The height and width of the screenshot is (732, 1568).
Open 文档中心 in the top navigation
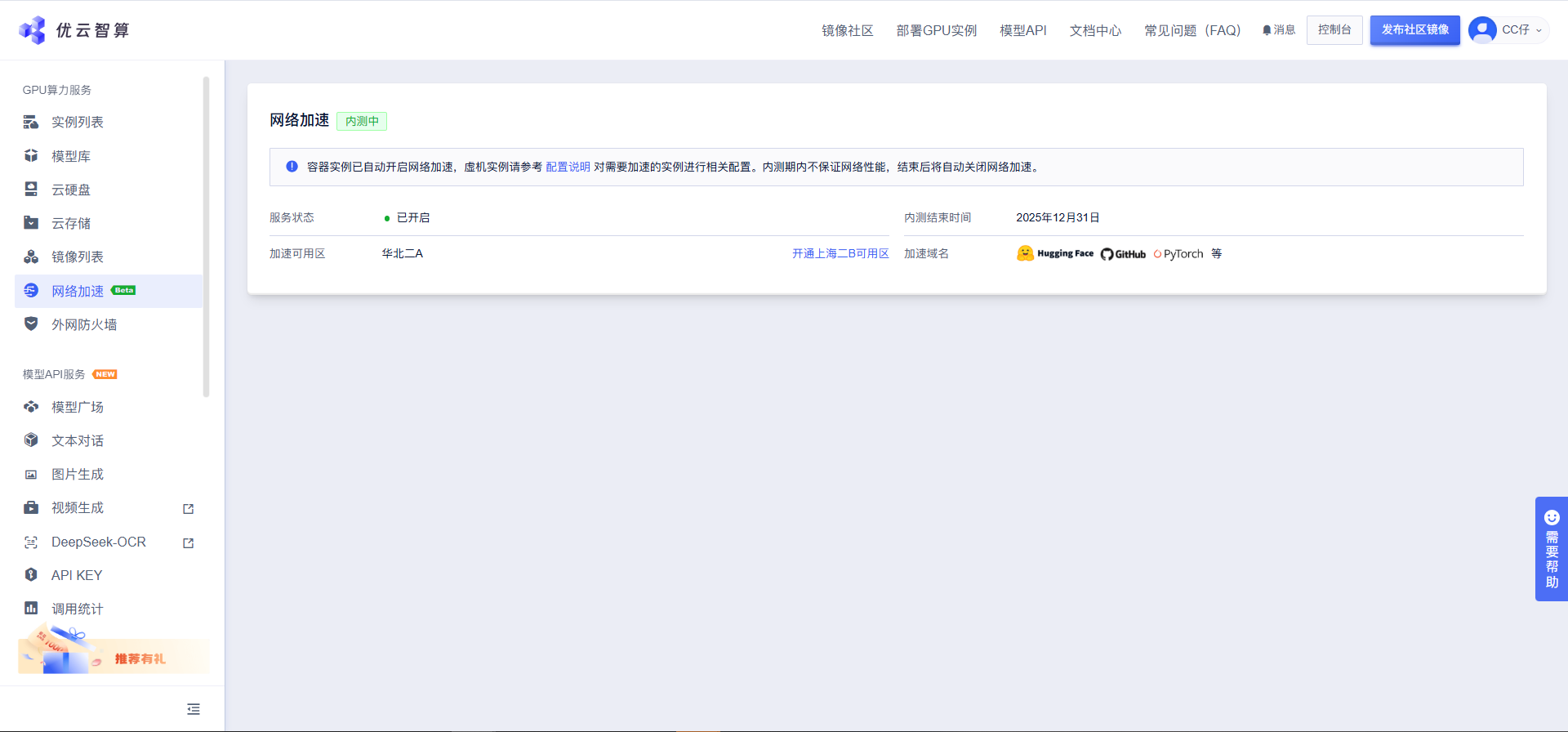(1096, 30)
